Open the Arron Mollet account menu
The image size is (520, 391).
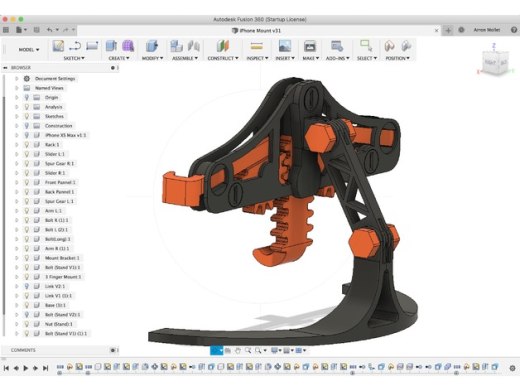[487, 30]
